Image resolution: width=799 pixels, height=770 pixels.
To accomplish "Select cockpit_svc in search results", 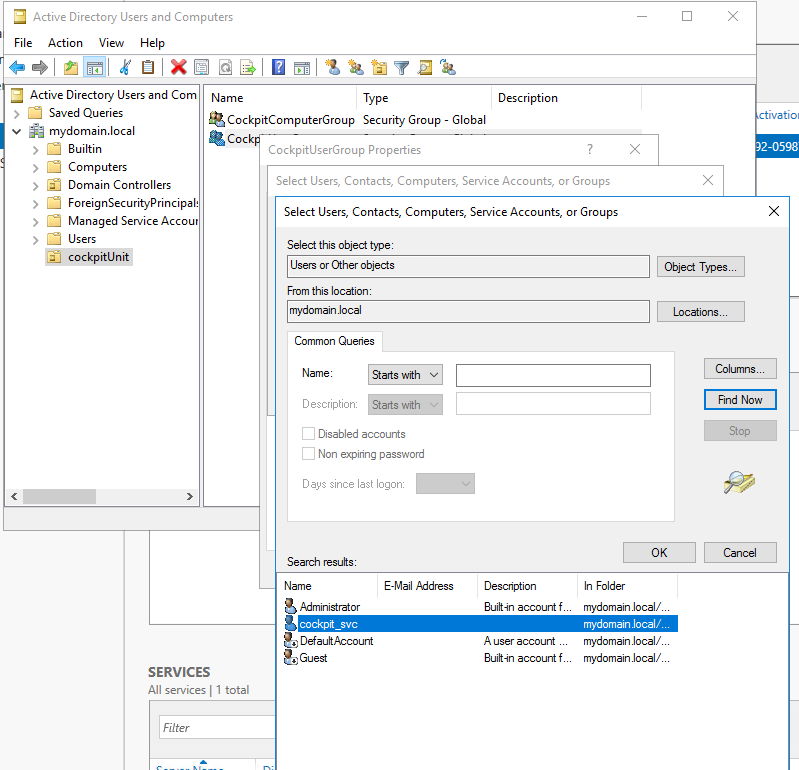I will 480,624.
